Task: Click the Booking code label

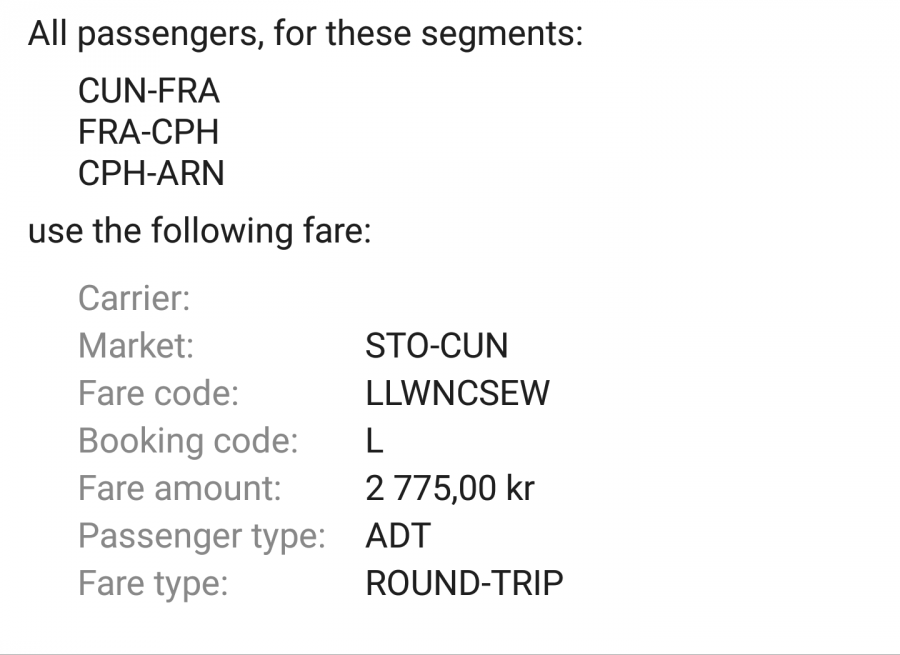Action: [x=188, y=441]
